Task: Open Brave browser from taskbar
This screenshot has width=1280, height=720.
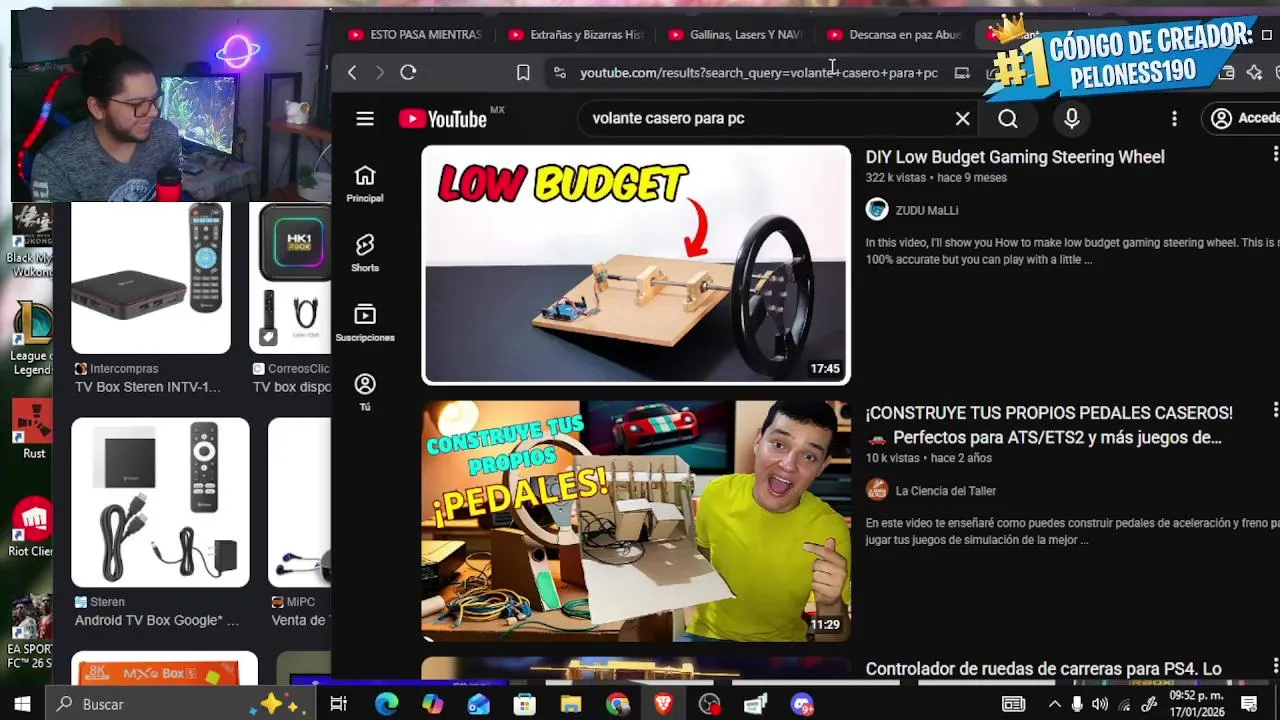Action: (x=663, y=704)
